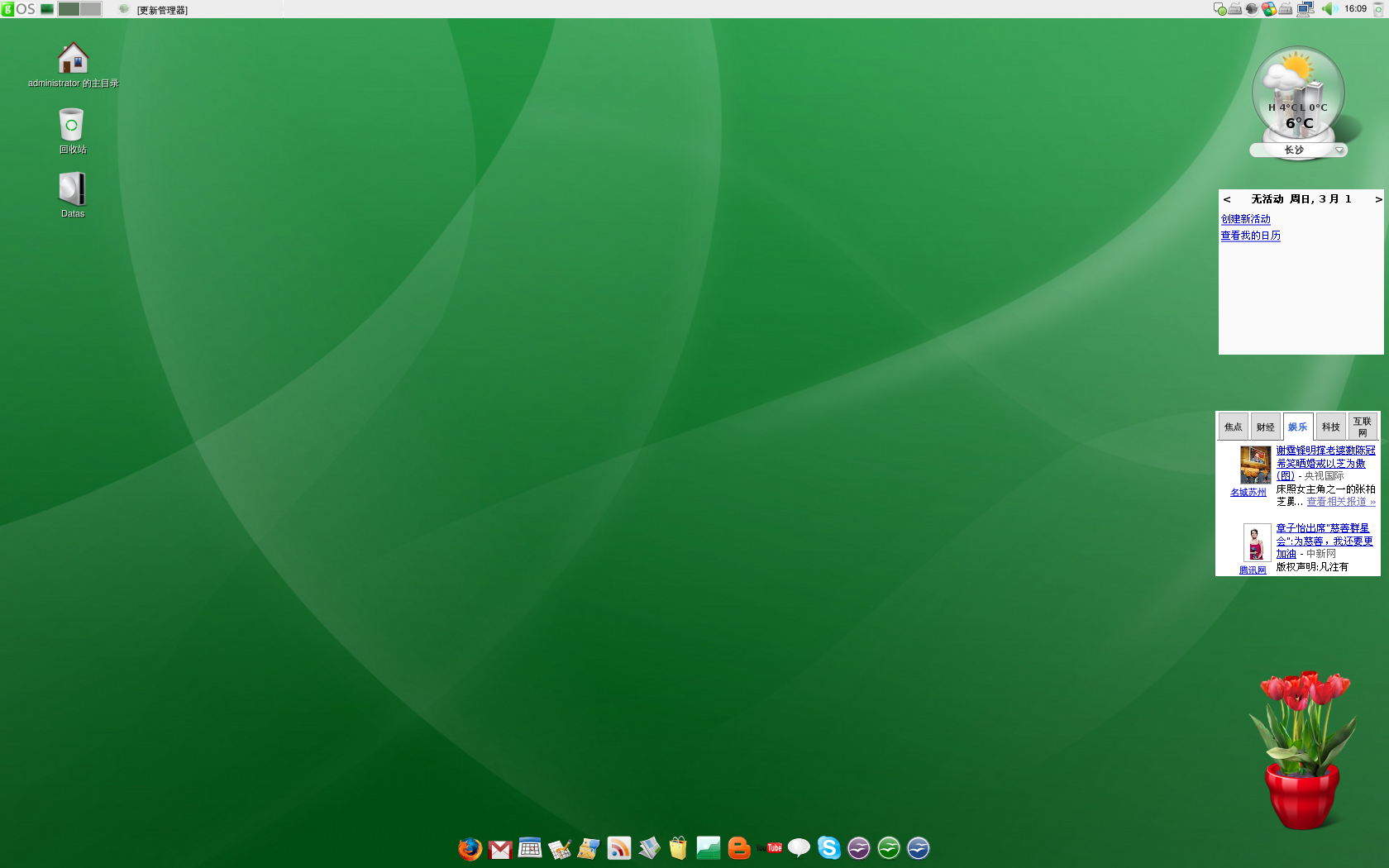Open the news newspaper dock icon
Image resolution: width=1389 pixels, height=868 pixels.
(649, 848)
